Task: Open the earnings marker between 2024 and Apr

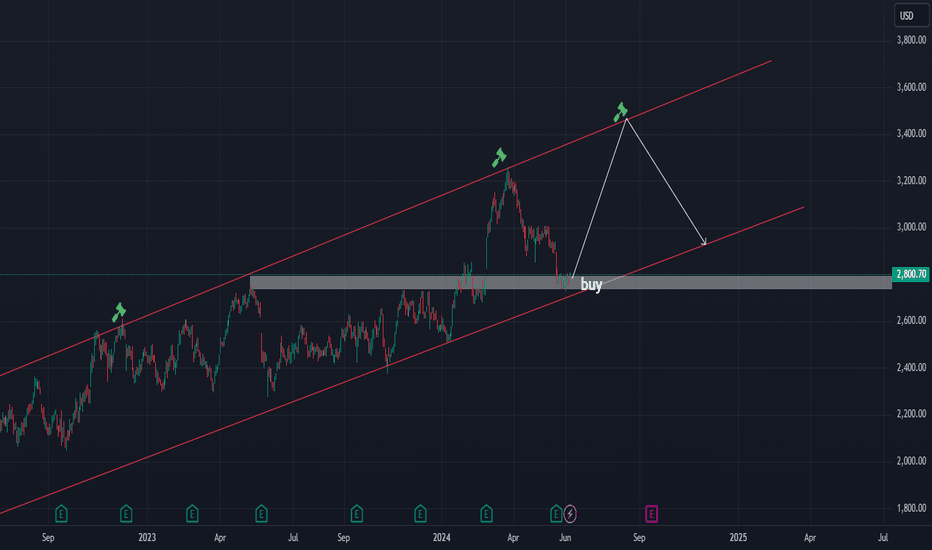Action: tap(486, 513)
